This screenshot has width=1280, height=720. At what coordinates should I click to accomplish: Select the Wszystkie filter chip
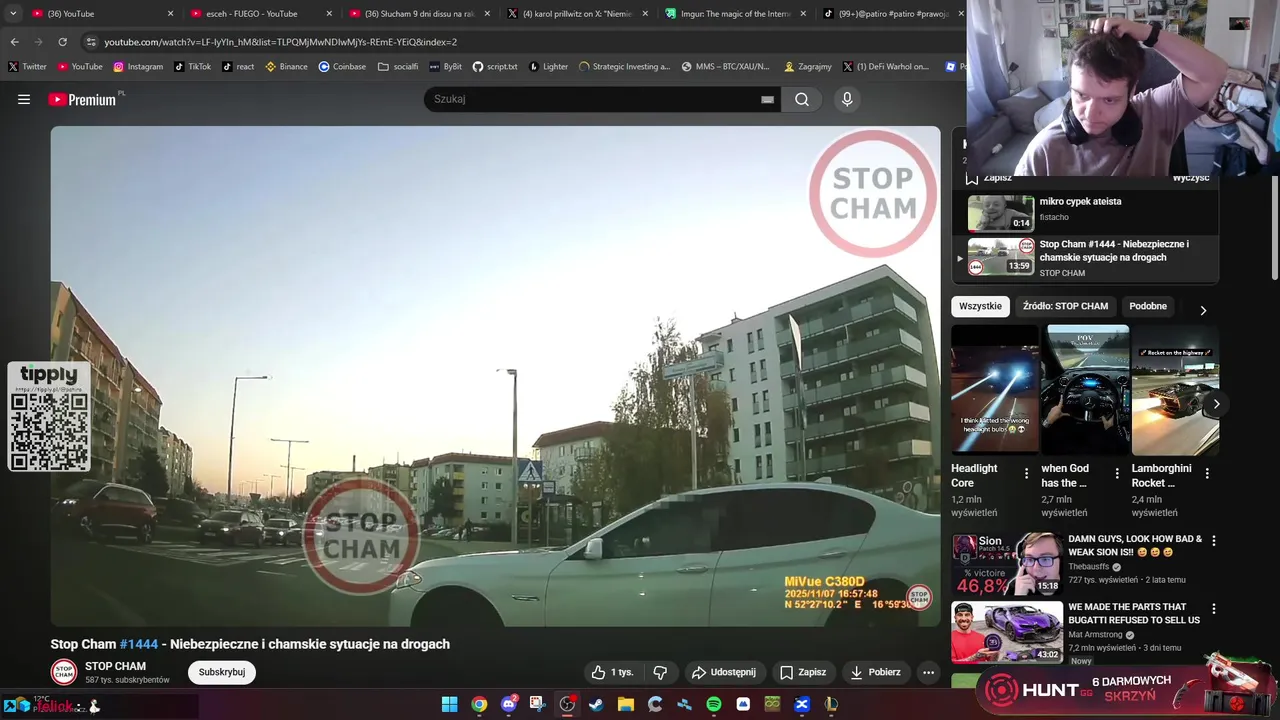click(x=980, y=306)
